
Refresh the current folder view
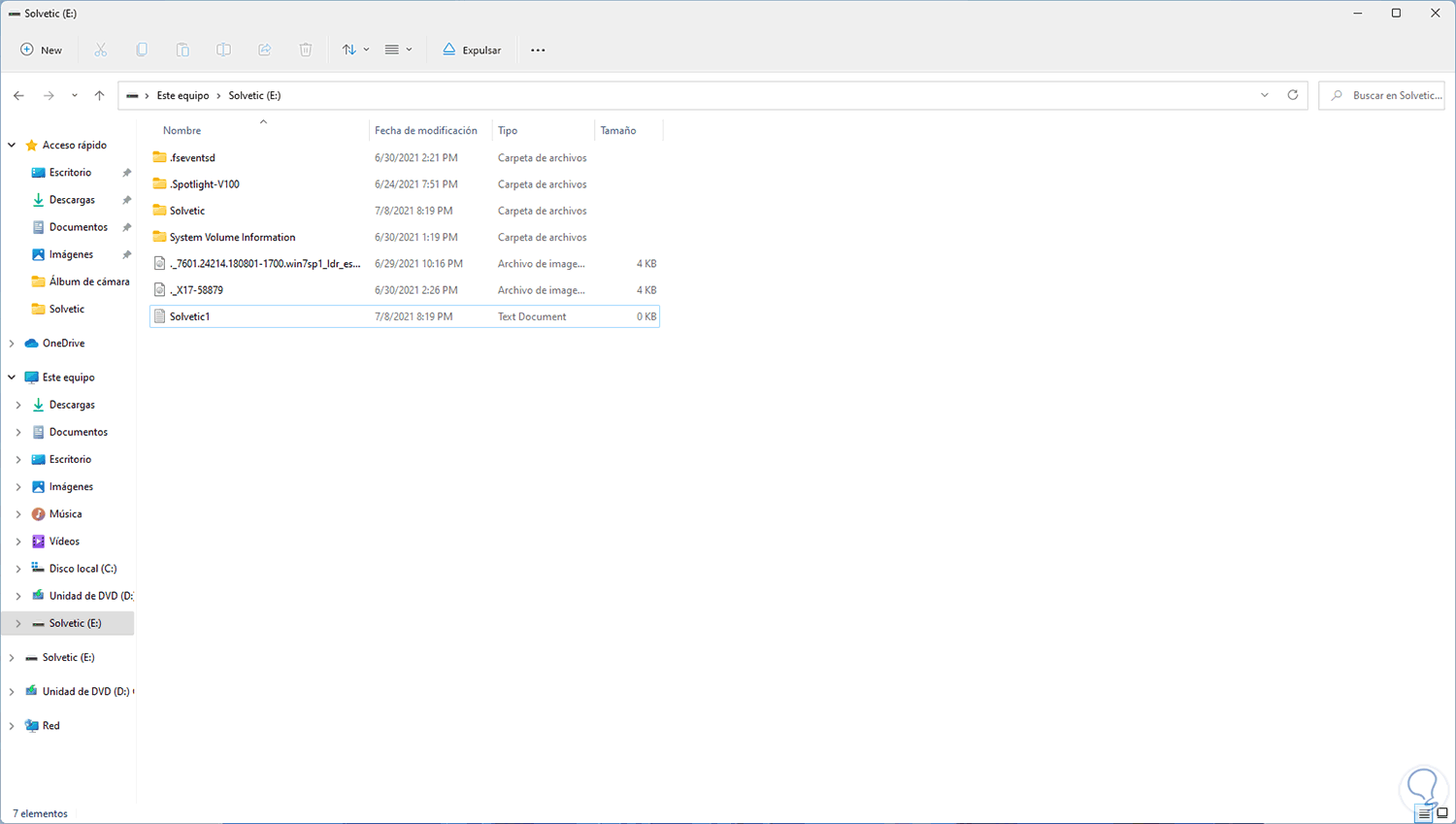(x=1293, y=95)
